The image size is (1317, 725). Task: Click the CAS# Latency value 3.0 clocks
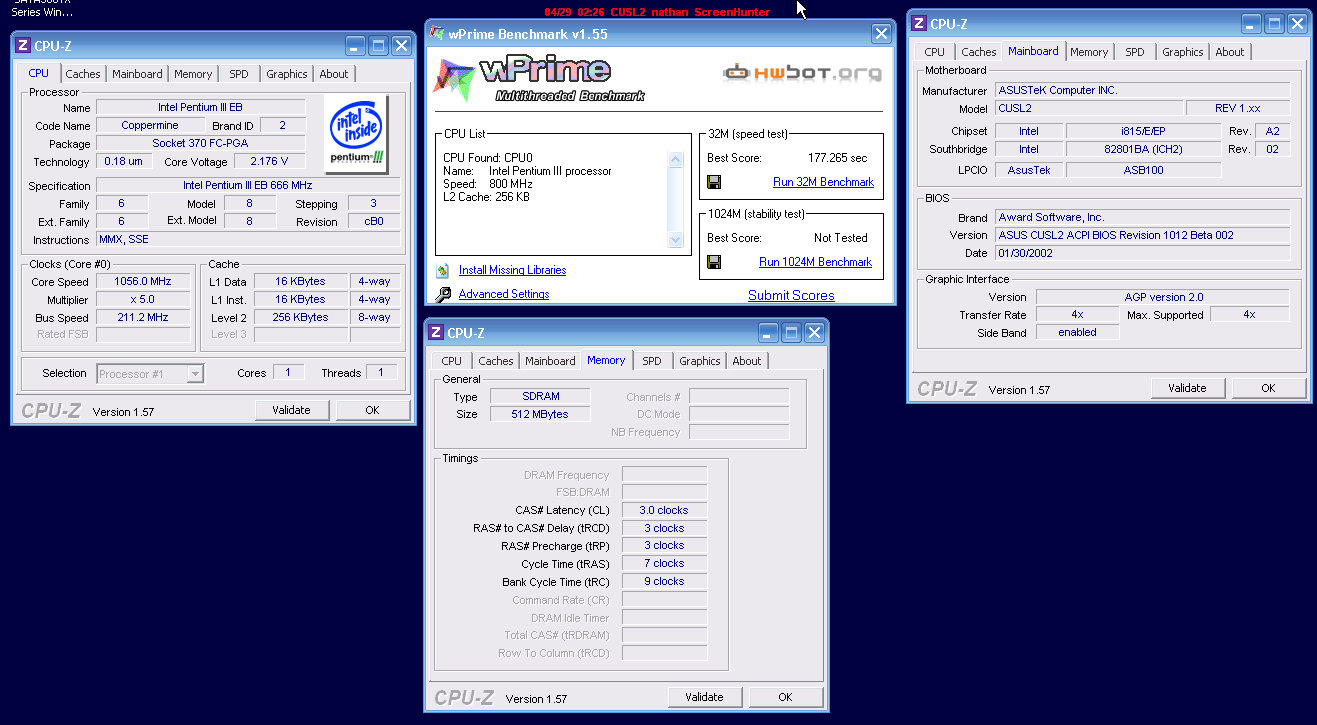coord(664,510)
